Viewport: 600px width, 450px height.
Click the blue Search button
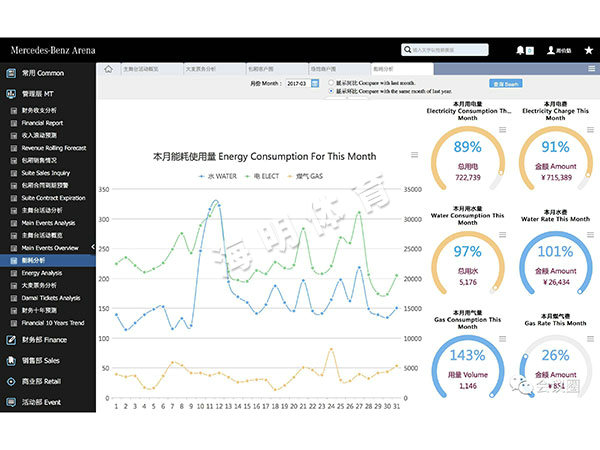[504, 84]
